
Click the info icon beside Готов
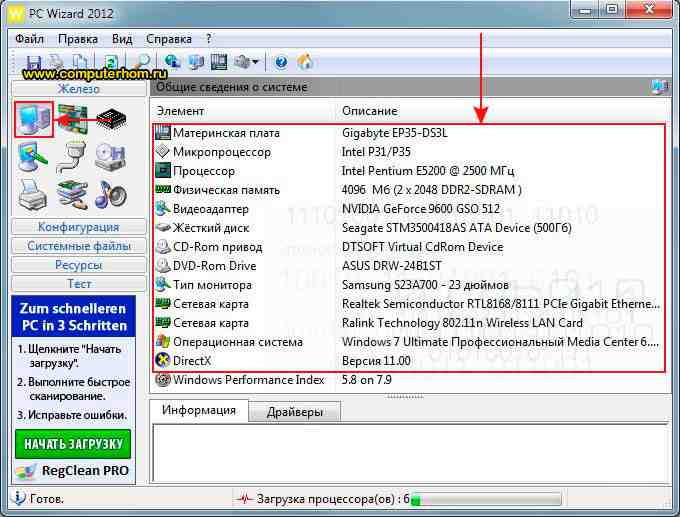pyautogui.click(x=18, y=498)
